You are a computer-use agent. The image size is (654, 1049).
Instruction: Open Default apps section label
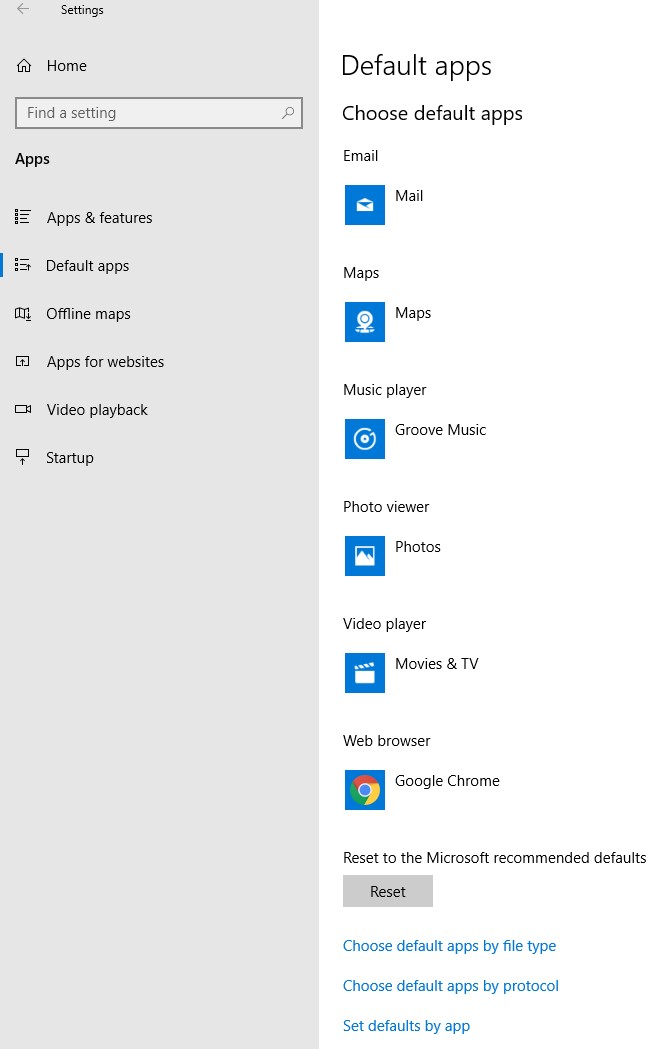(88, 266)
